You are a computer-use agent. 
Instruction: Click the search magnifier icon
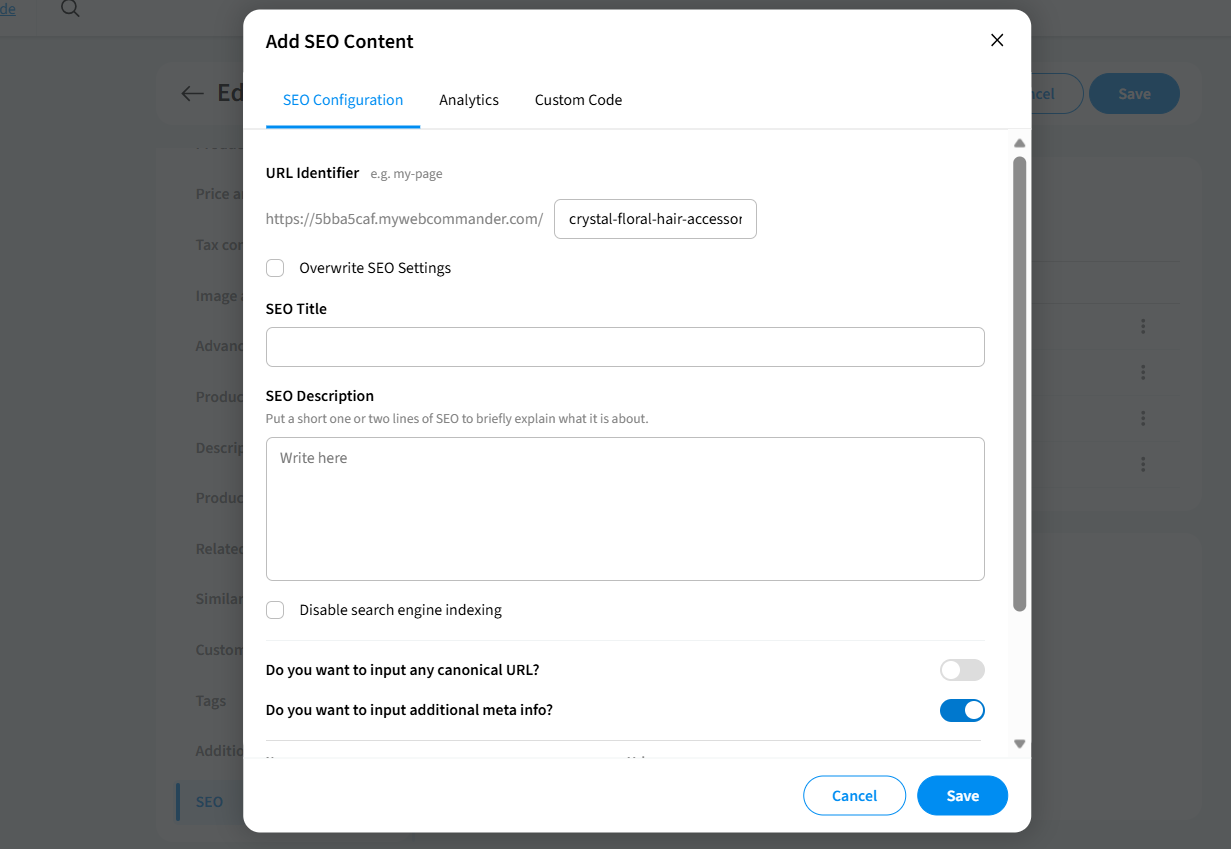[x=70, y=10]
